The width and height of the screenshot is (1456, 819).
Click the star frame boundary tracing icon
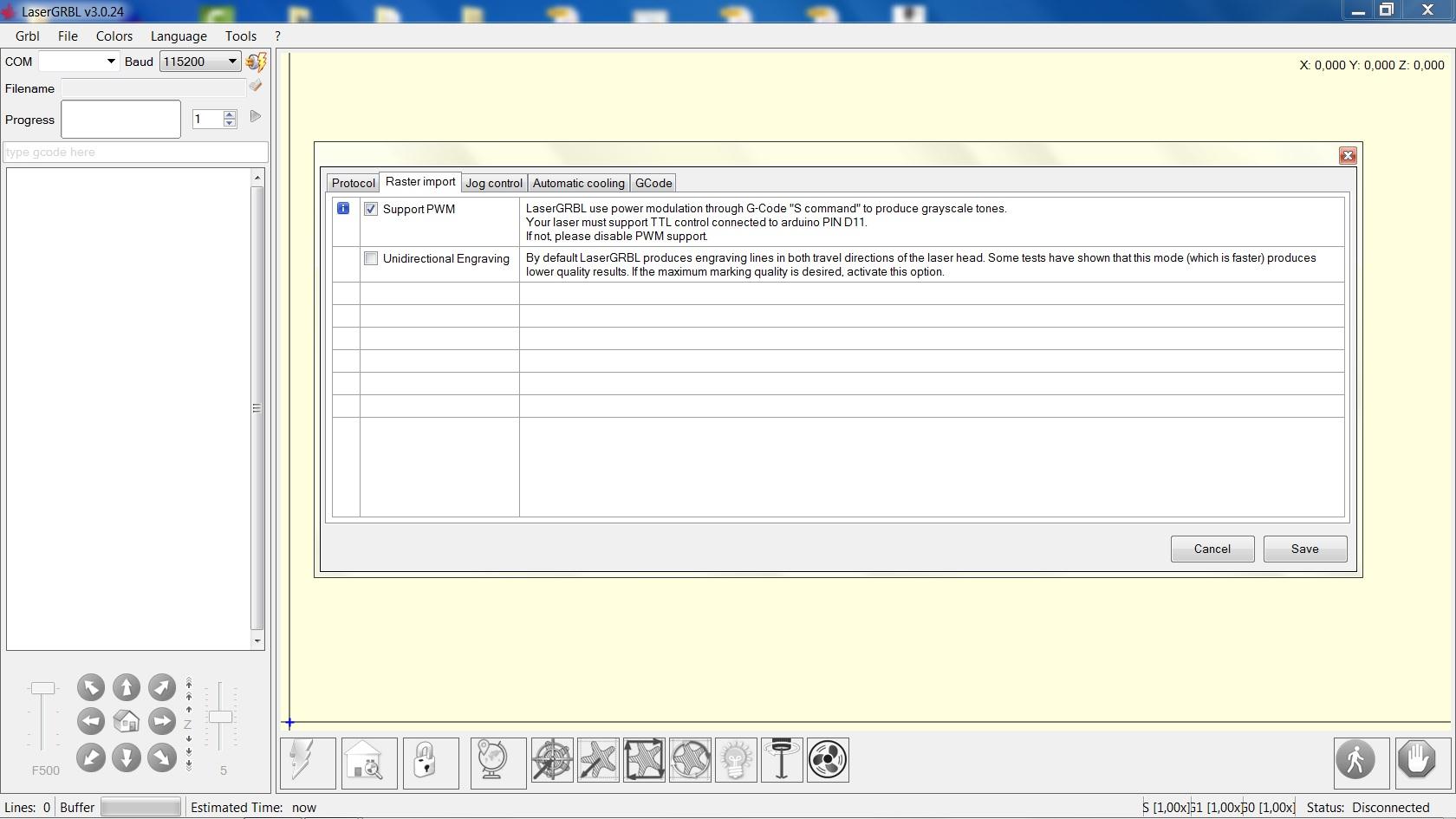644,760
